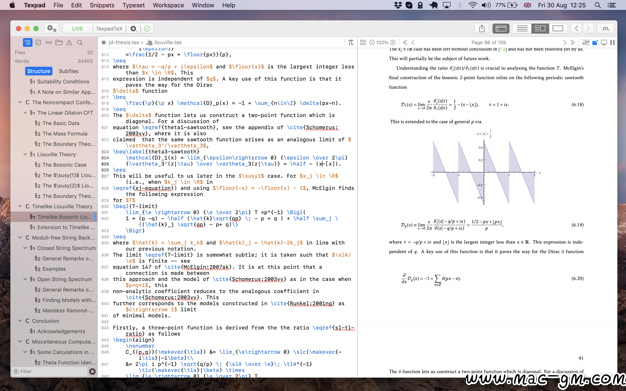Image resolution: width=626 pixels, height=391 pixels.
Task: Open the warnings tab in the sidebar
Action: 69,42
